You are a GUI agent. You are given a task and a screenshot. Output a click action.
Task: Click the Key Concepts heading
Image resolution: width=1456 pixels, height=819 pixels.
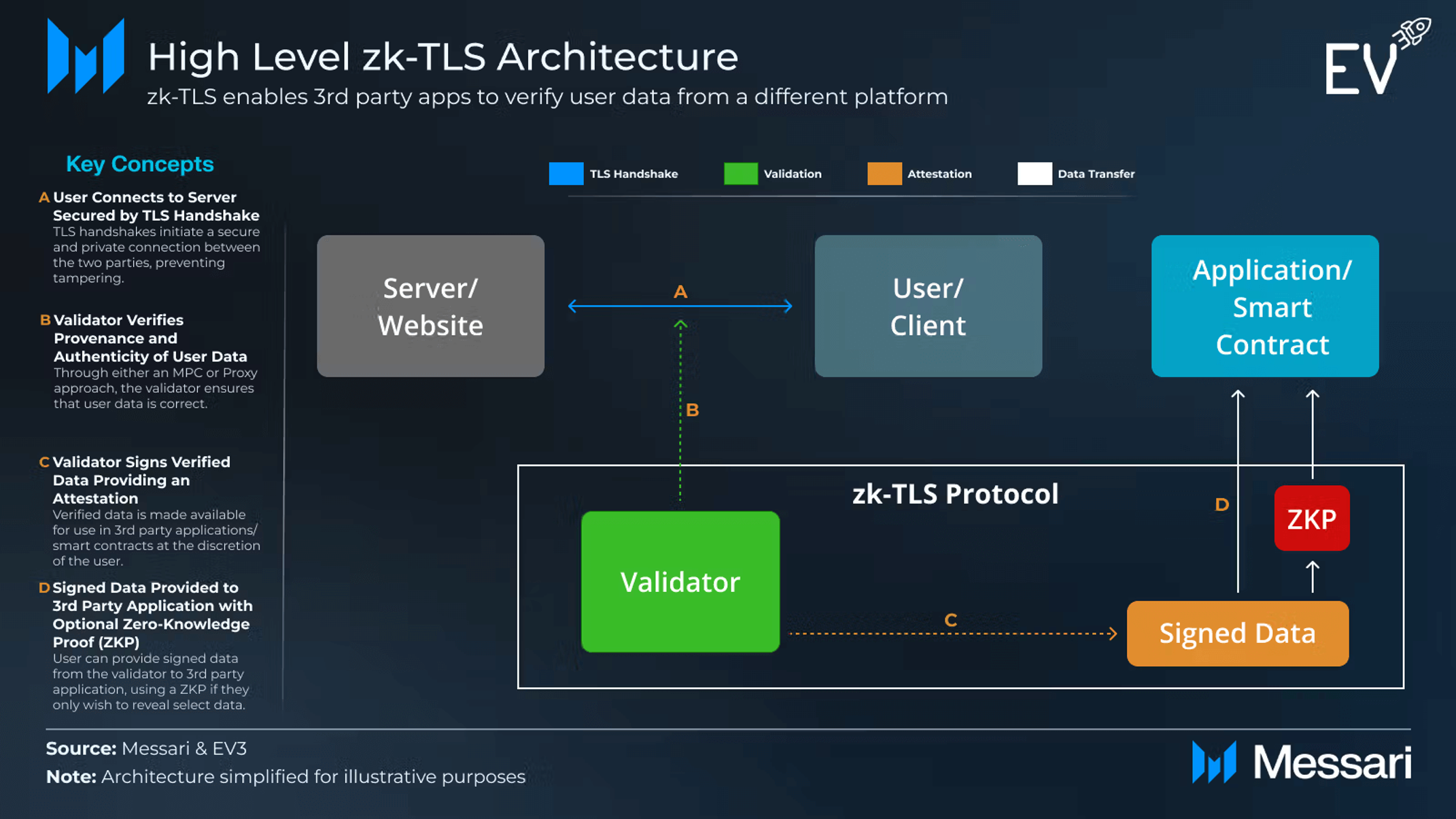tap(140, 164)
